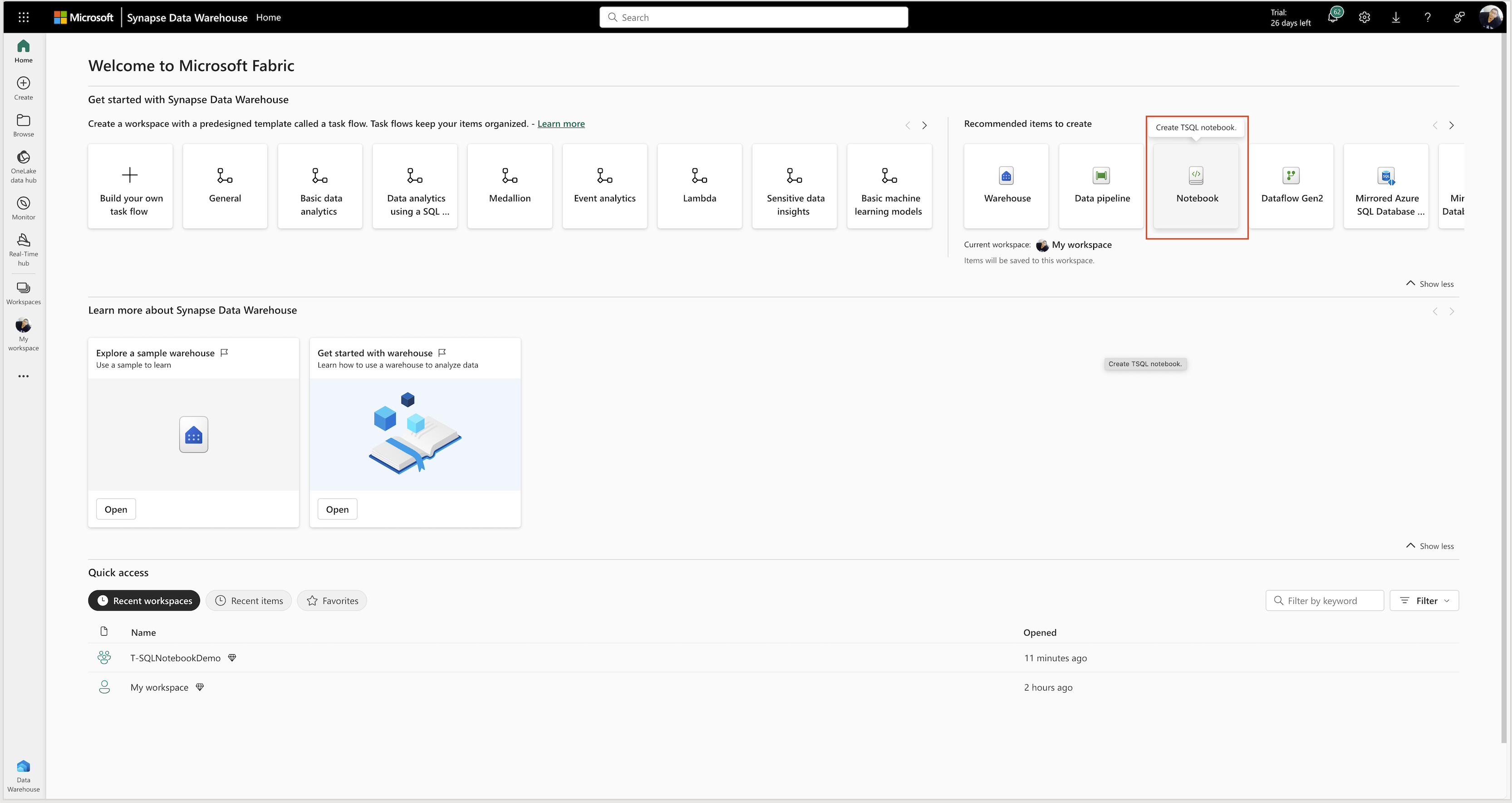Click the more options ellipsis in the sidebar
This screenshot has height=803, width=1512.
pyautogui.click(x=24, y=376)
